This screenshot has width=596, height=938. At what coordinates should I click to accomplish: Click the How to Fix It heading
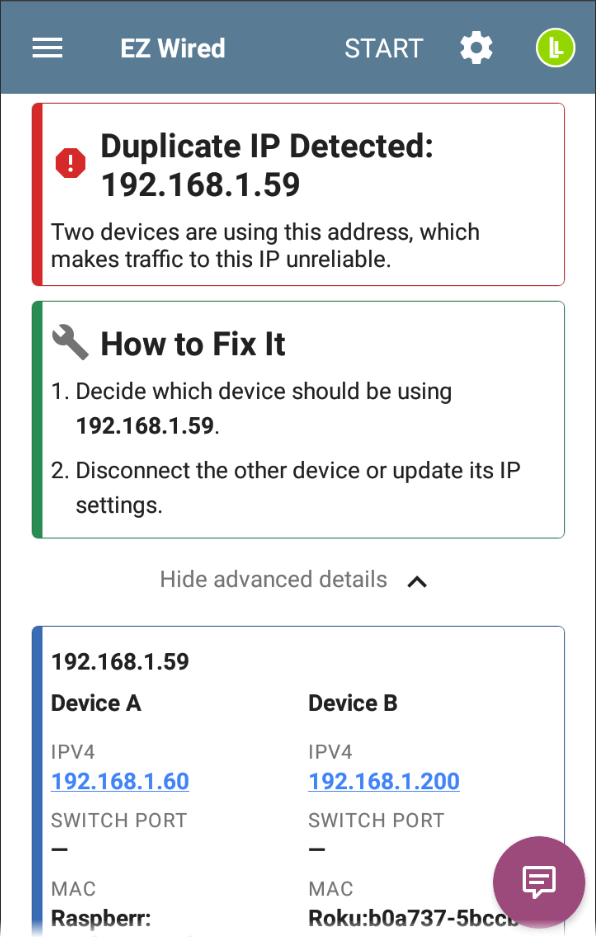(x=193, y=344)
